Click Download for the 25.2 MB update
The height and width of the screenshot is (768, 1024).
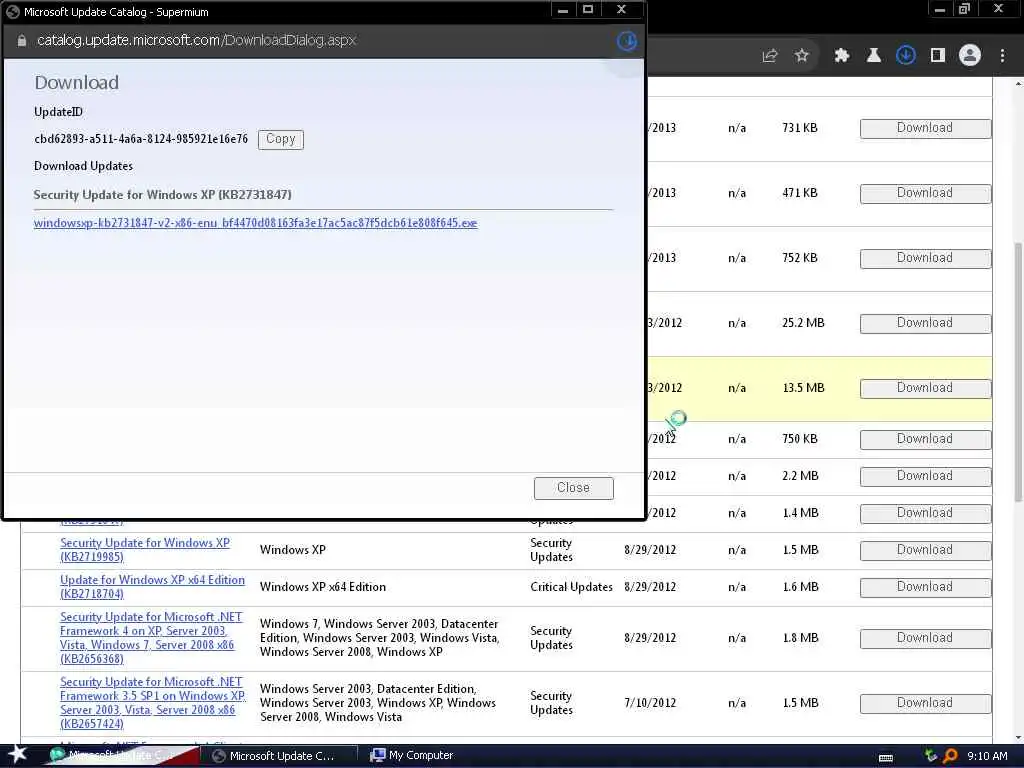[925, 323]
